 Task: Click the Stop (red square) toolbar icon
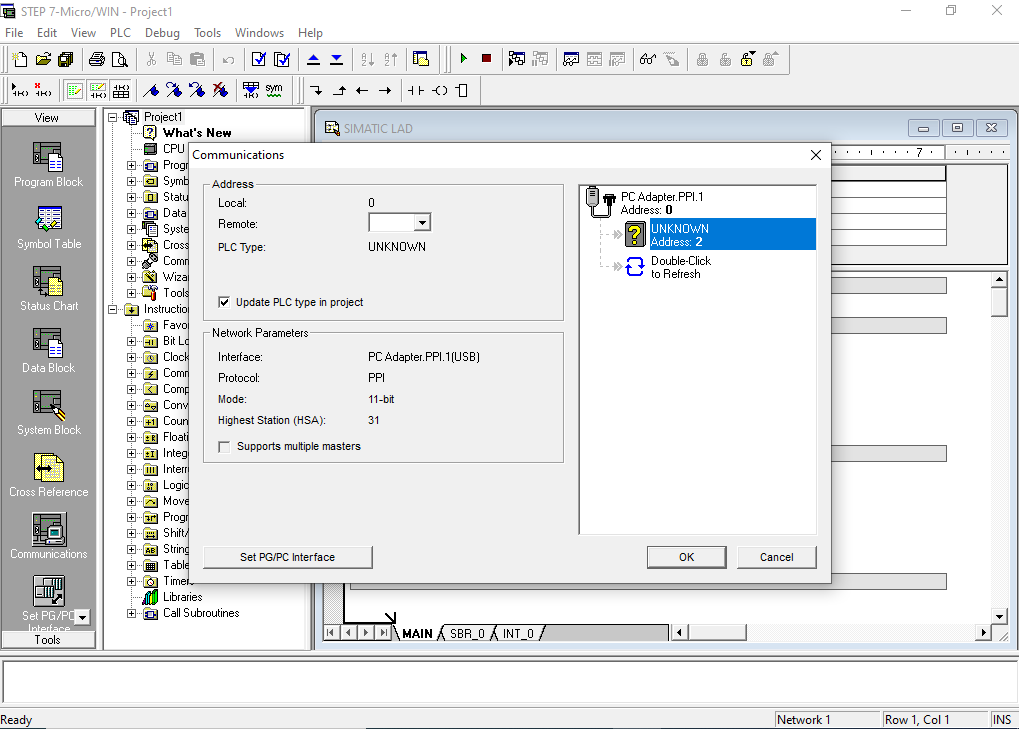tap(486, 59)
